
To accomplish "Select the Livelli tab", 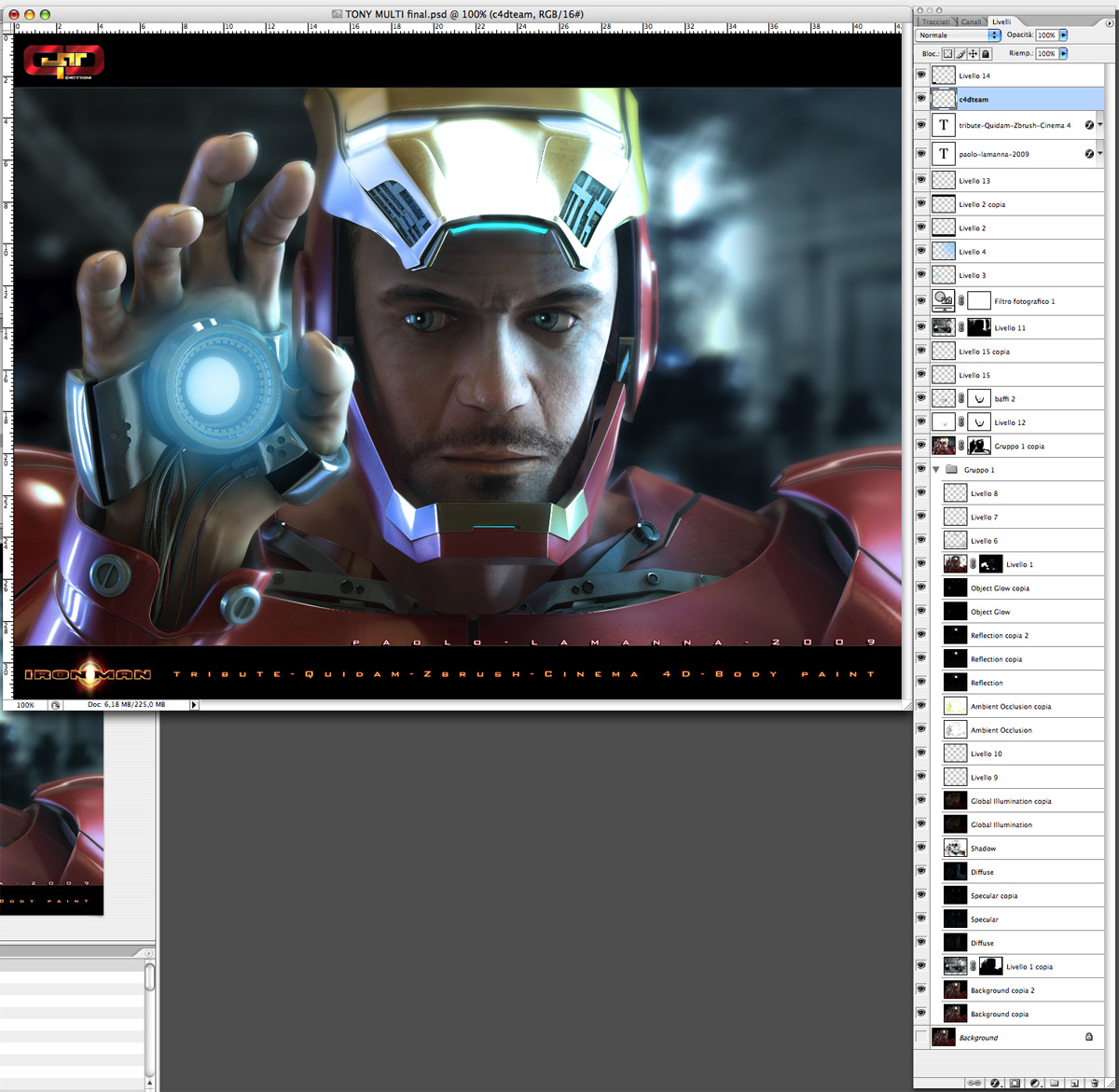I will 1002,21.
